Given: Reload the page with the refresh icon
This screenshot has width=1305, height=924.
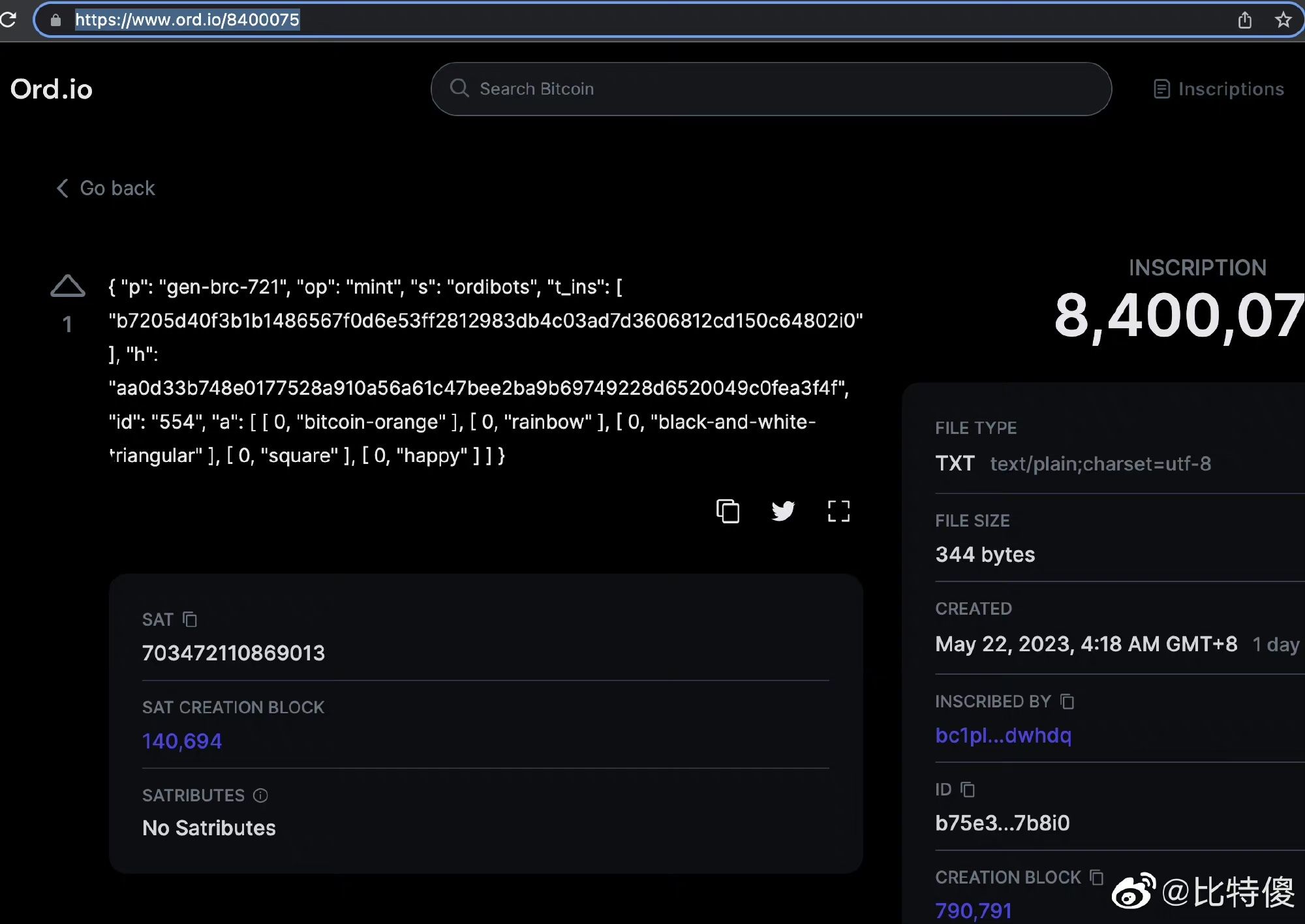Looking at the screenshot, I should click(x=8, y=20).
